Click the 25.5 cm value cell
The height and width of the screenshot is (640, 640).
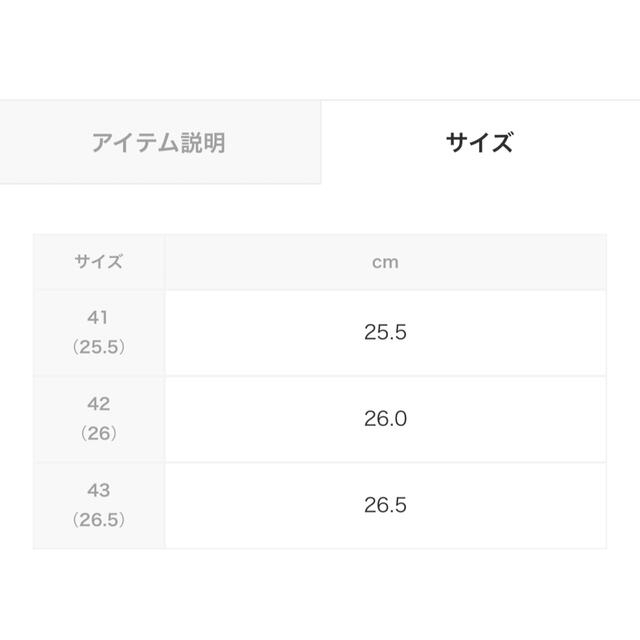tap(385, 333)
